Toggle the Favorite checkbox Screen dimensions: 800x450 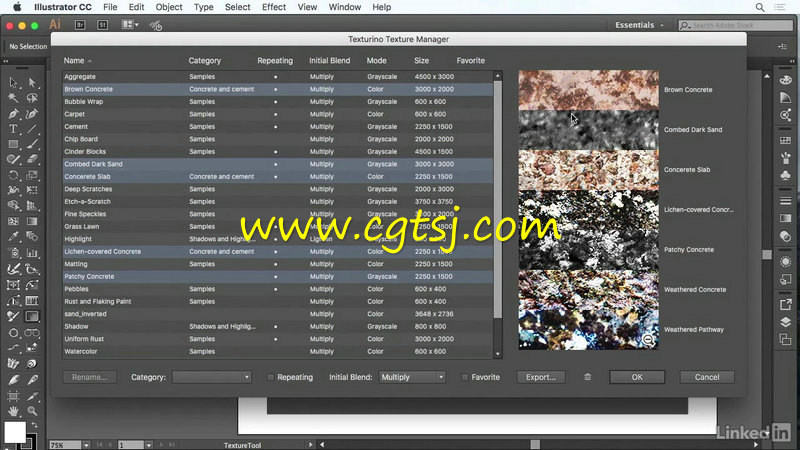465,378
